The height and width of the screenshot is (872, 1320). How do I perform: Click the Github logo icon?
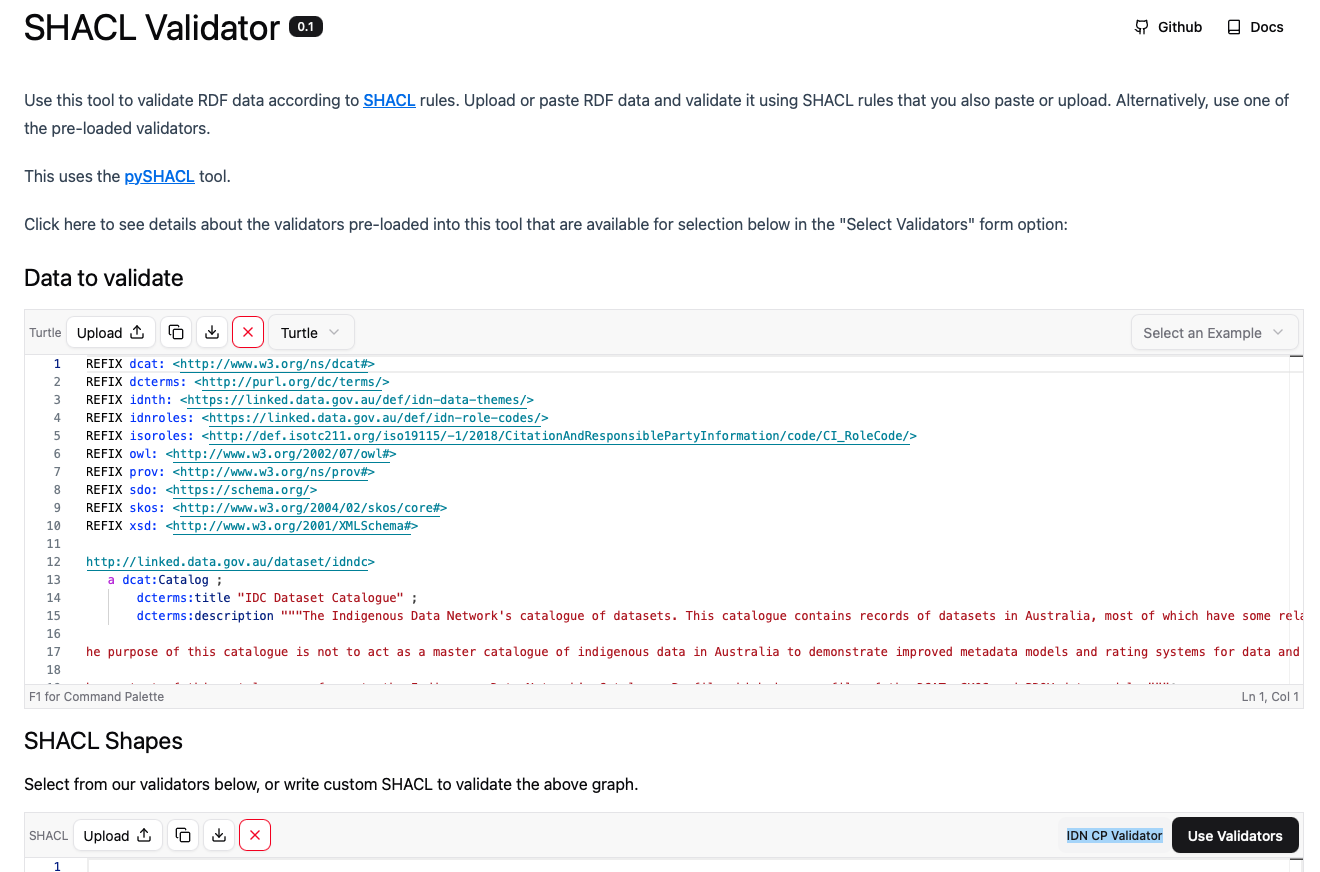[x=1142, y=27]
